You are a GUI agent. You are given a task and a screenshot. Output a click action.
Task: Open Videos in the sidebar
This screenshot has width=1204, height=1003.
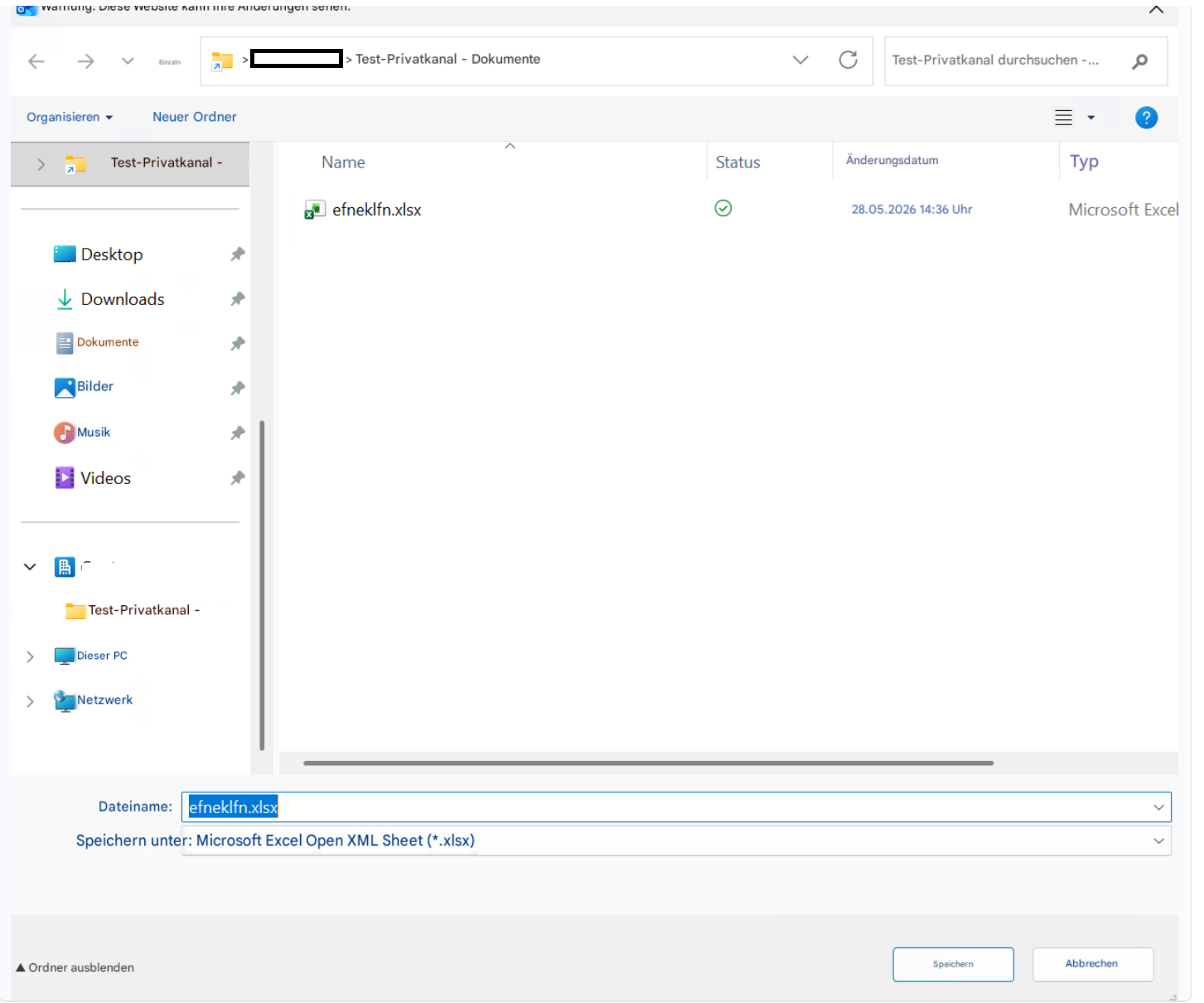105,478
